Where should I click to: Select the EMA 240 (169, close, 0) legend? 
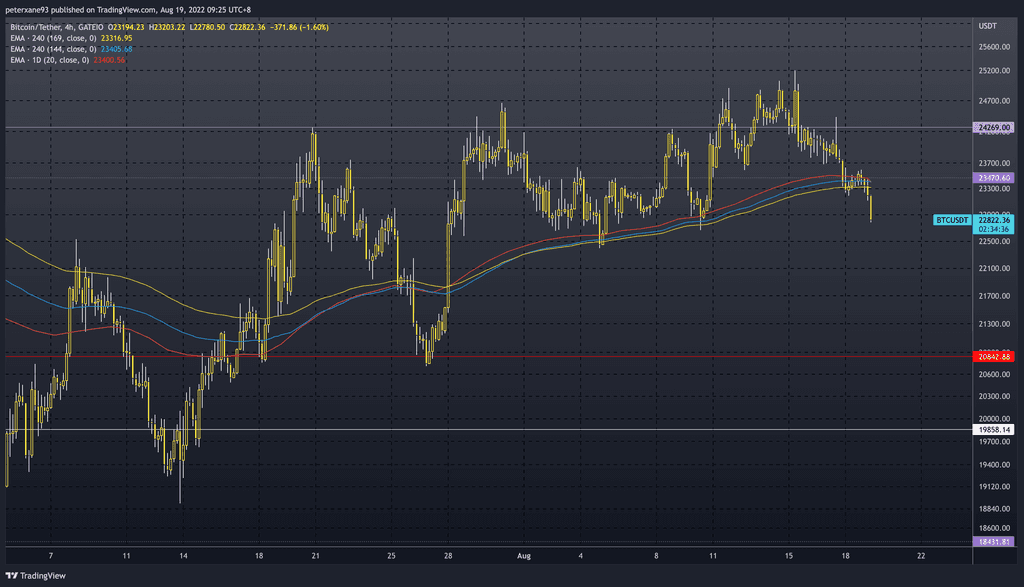point(54,39)
